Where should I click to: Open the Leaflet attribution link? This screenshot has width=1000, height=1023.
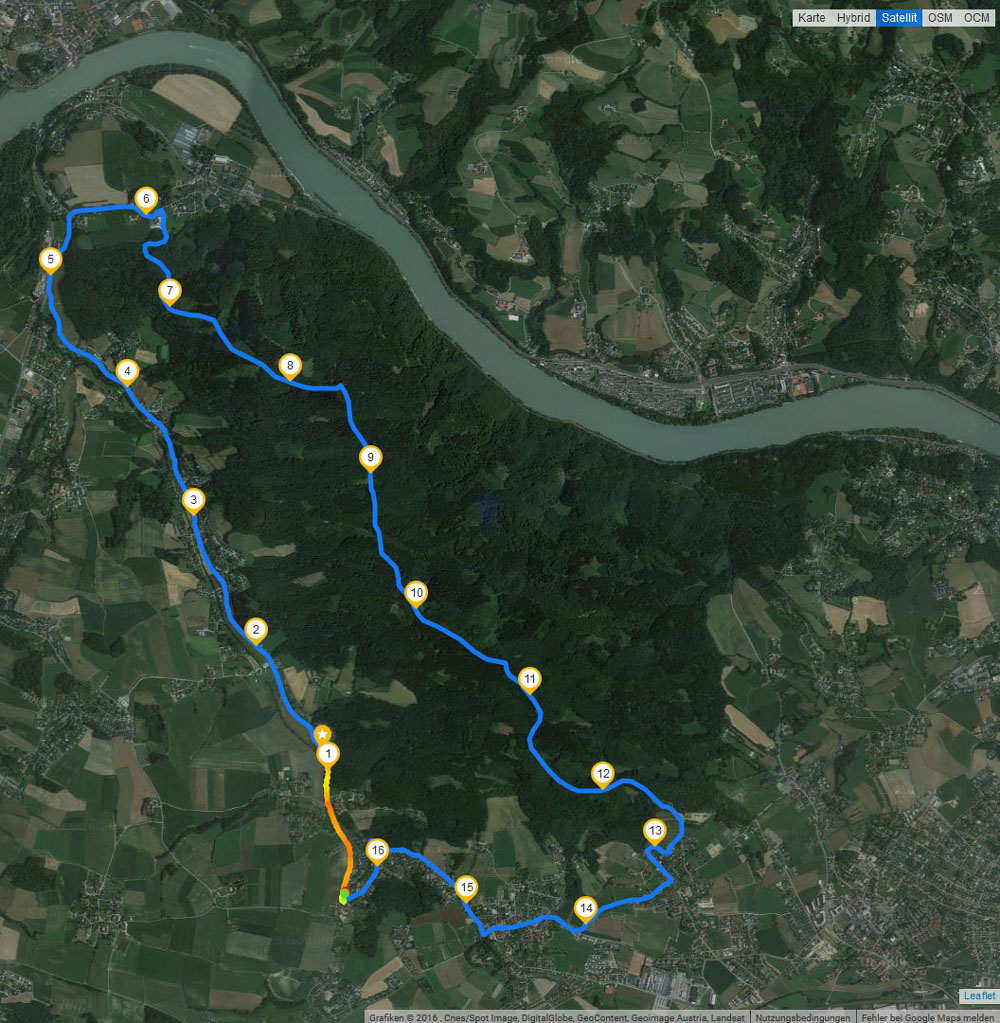click(979, 996)
